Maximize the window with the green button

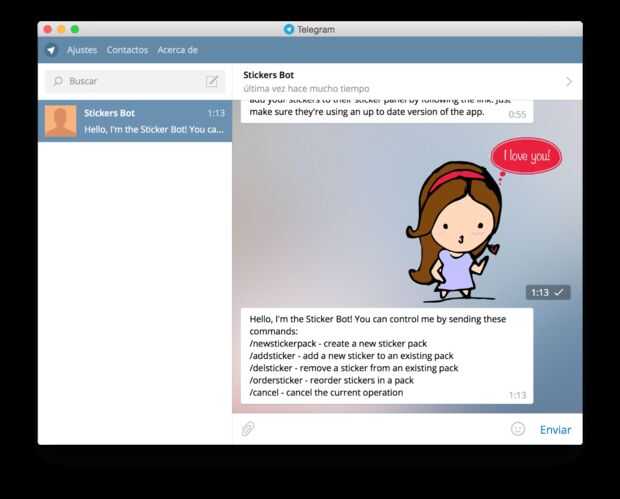75,29
